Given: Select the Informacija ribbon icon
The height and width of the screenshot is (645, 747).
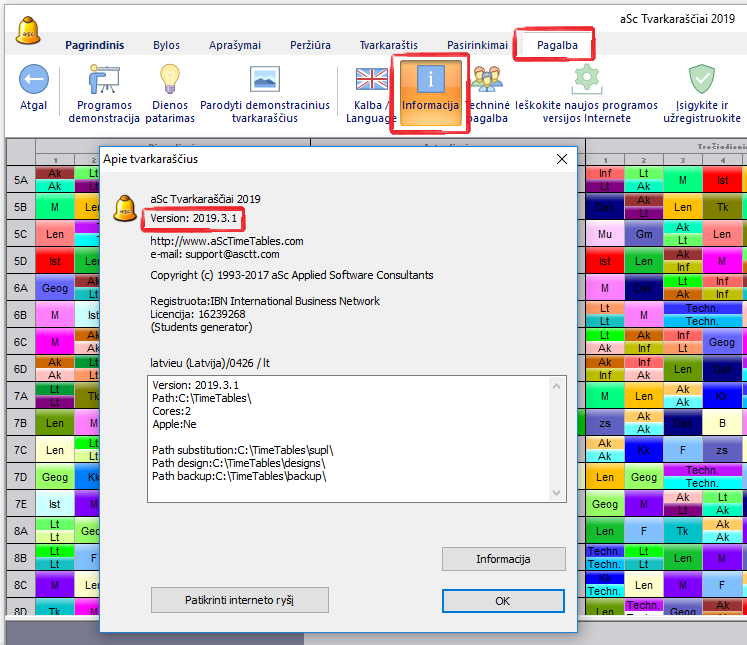Looking at the screenshot, I should click(431, 80).
